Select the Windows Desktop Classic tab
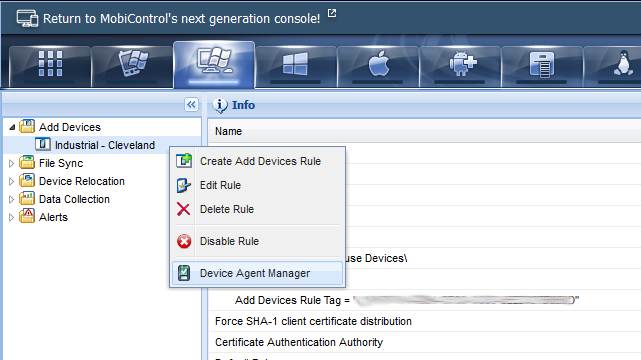Image resolution: width=641 pixels, height=360 pixels. (x=214, y=65)
